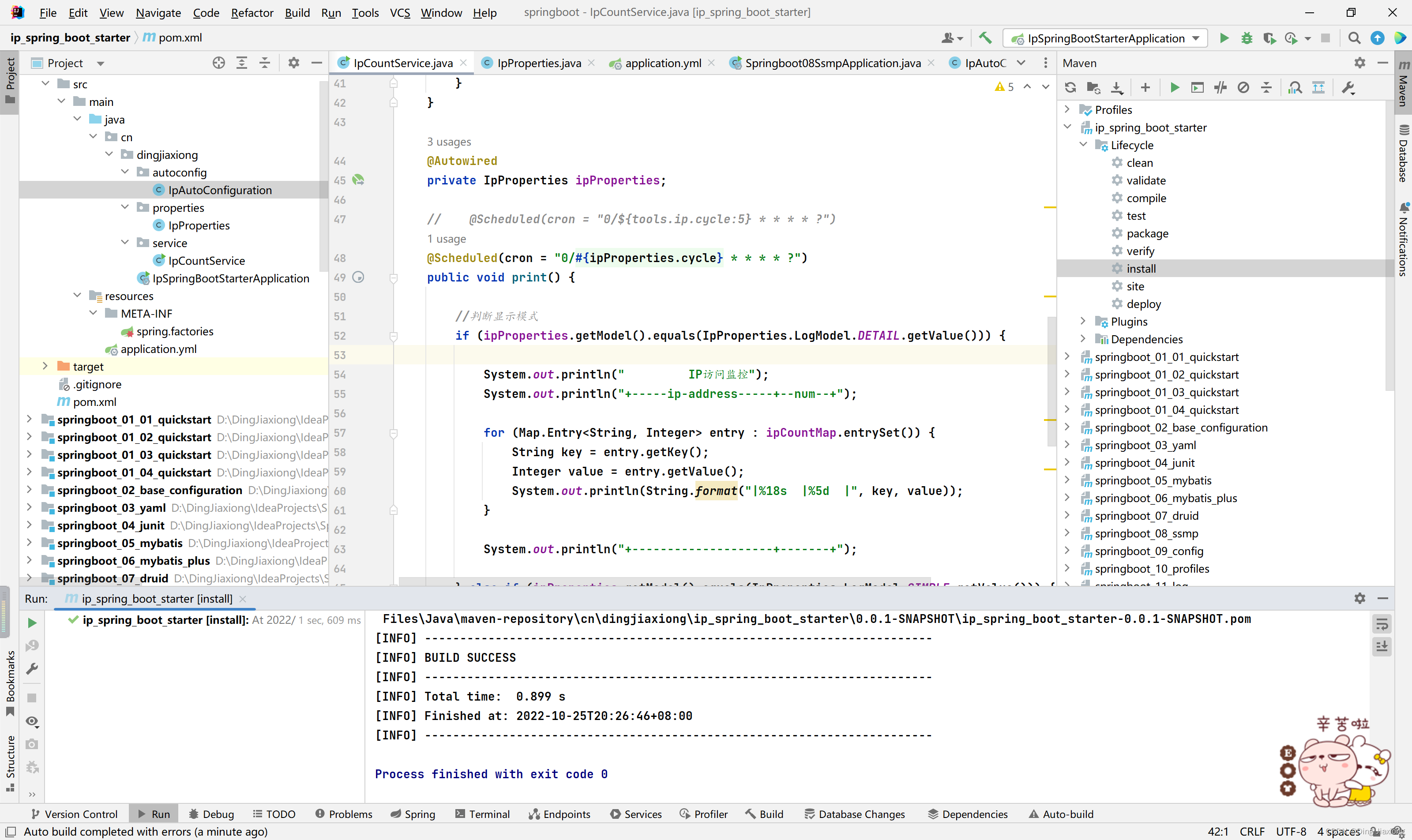This screenshot has width=1412, height=840.
Task: Open the Navigate menu
Action: point(158,12)
